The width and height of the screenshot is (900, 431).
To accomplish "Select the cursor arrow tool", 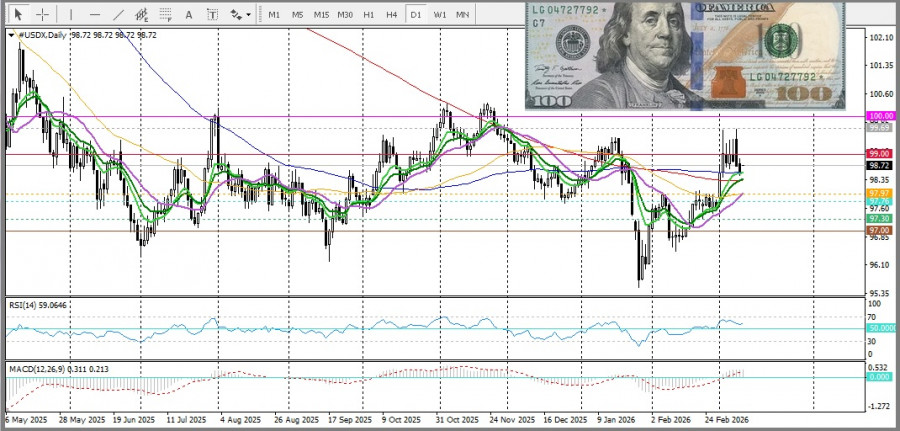I will [18, 15].
